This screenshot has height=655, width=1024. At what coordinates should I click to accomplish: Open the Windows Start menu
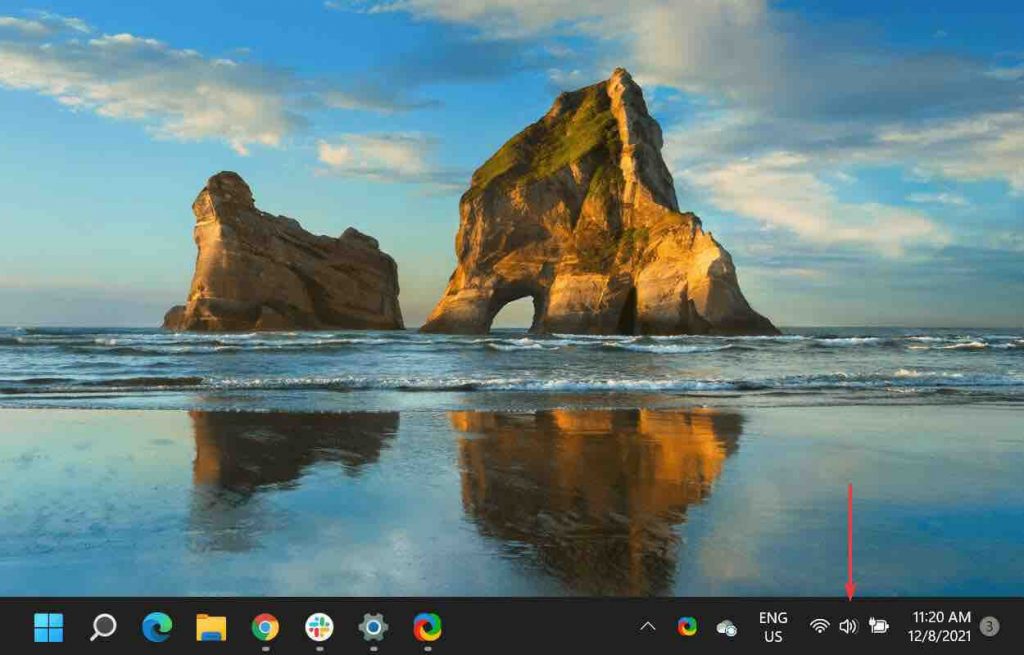pos(48,627)
